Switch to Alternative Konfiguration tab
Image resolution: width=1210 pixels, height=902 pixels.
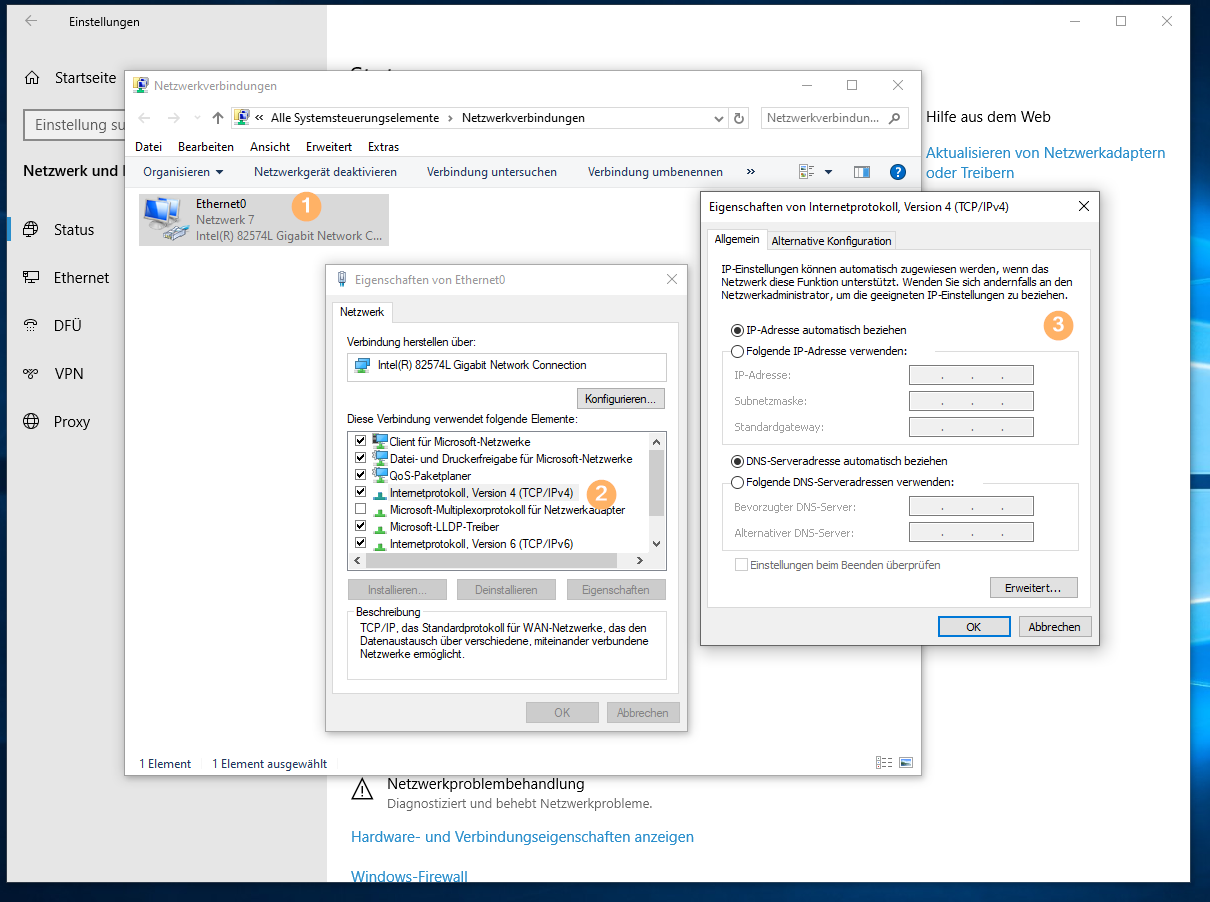point(831,241)
